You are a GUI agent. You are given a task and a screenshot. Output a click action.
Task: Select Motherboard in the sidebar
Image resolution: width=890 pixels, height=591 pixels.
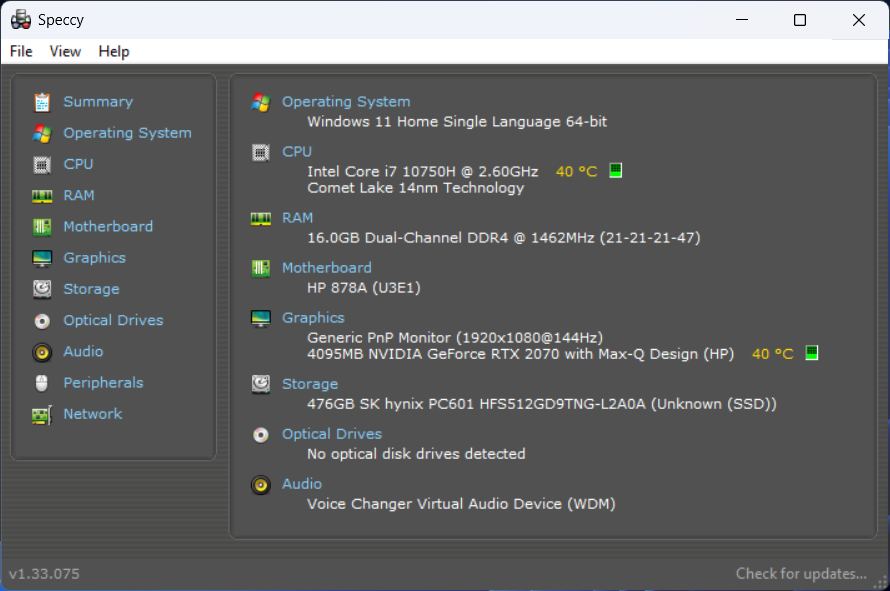108,227
